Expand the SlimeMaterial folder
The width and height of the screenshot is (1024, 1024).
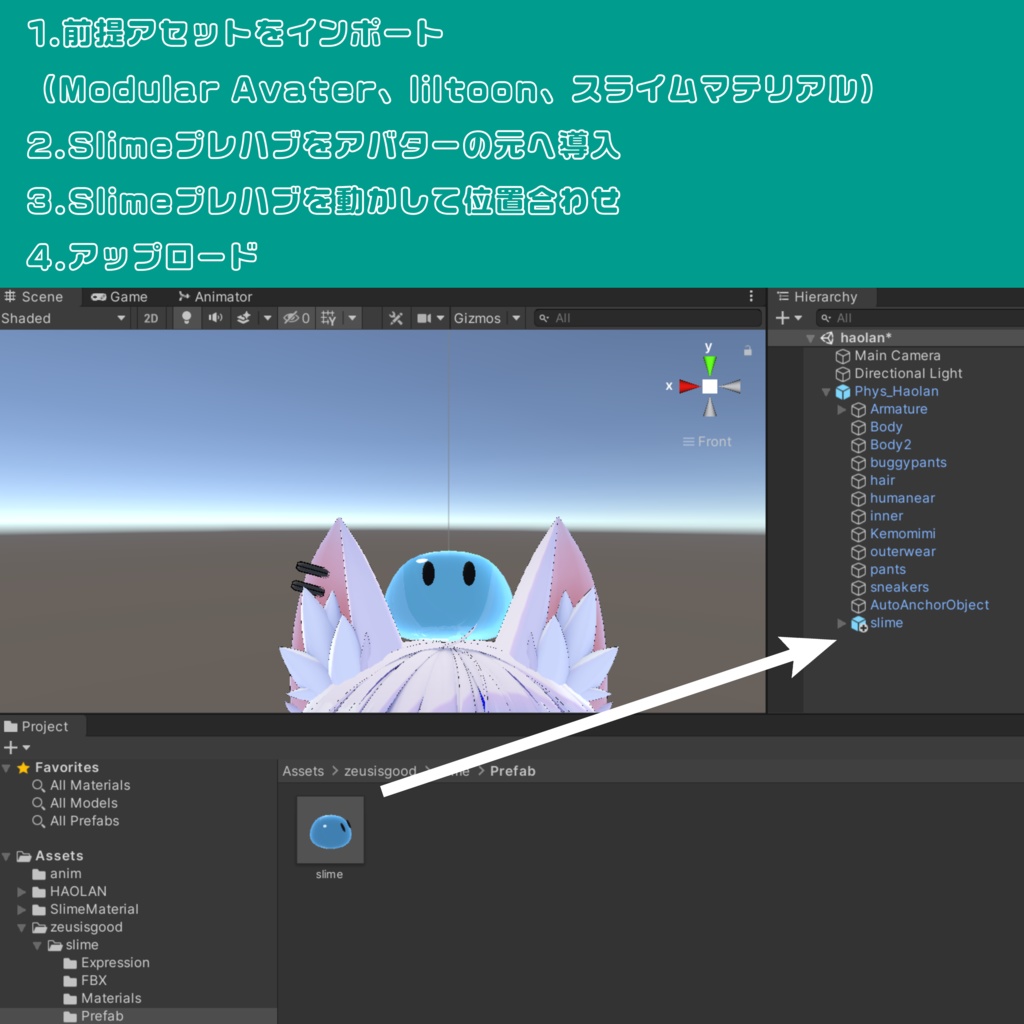pos(22,910)
